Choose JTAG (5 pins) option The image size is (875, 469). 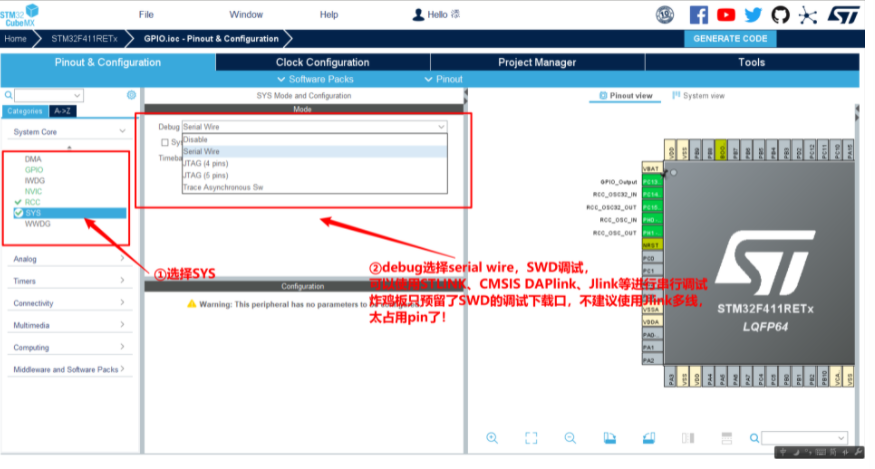coord(314,175)
